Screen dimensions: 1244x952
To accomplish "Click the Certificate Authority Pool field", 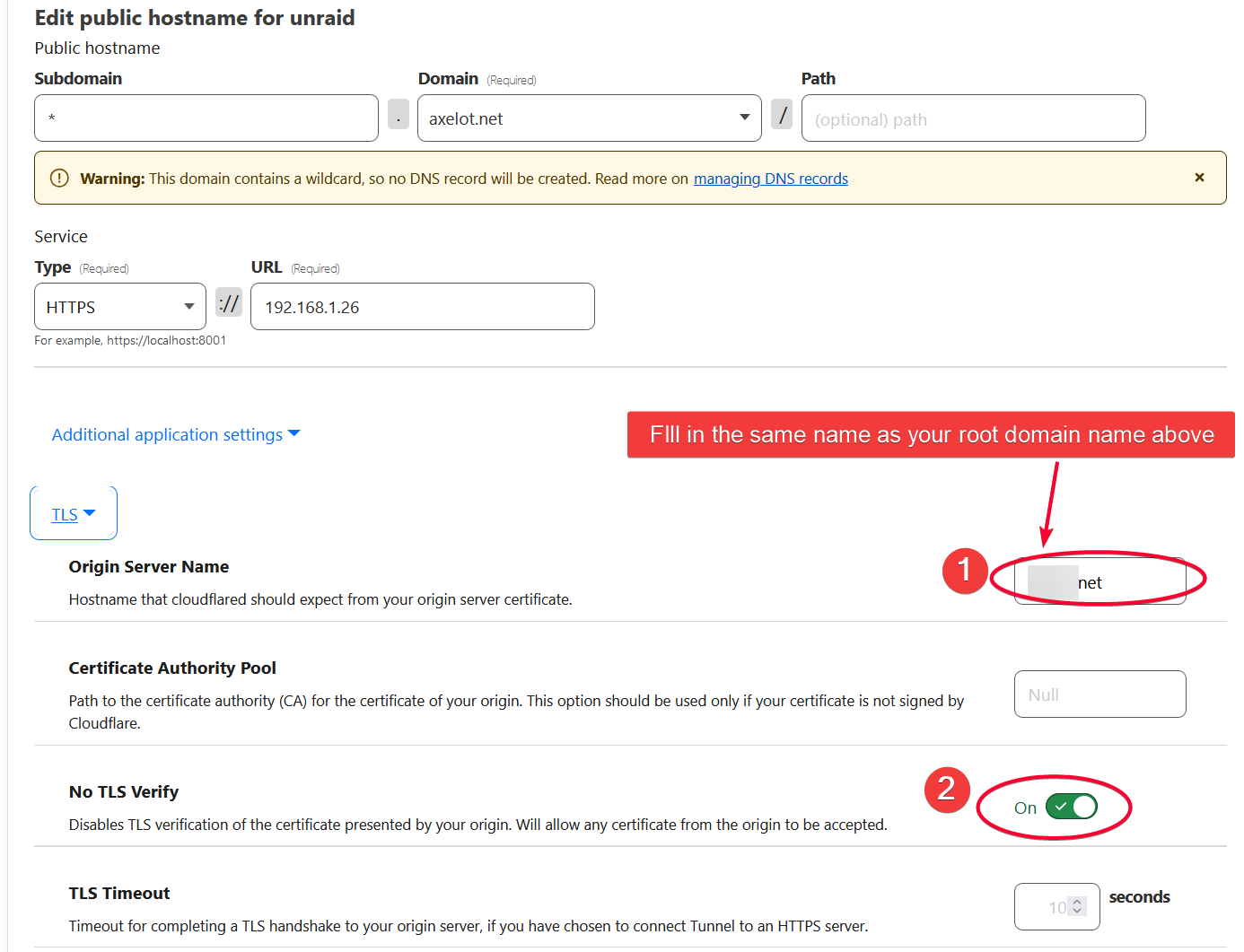I will tap(1100, 694).
